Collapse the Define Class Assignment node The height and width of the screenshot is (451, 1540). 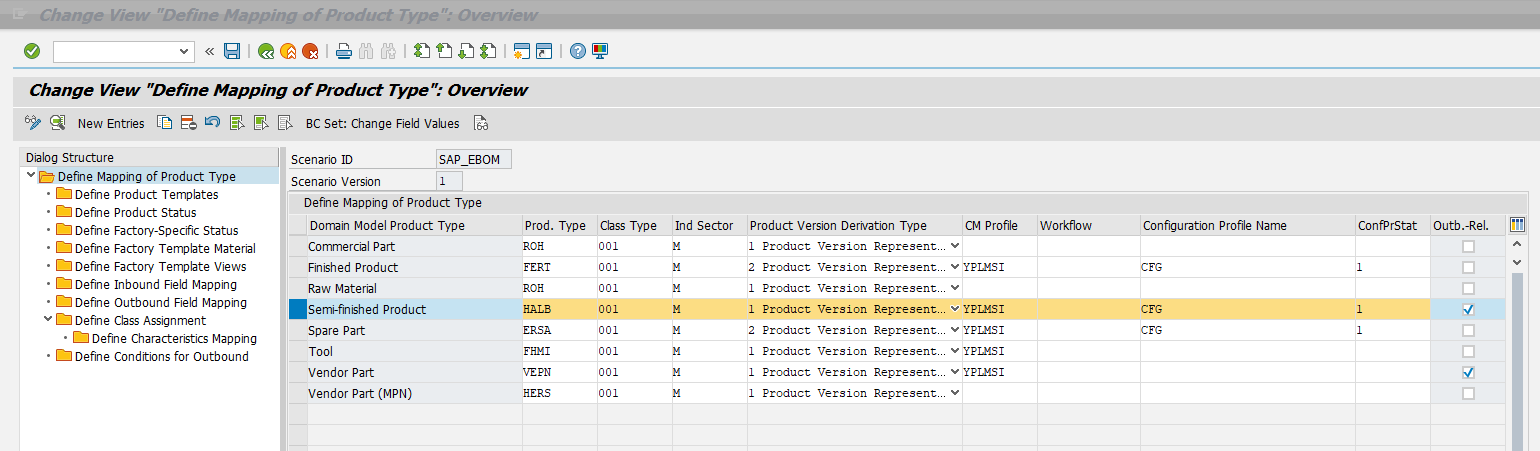click(x=47, y=320)
